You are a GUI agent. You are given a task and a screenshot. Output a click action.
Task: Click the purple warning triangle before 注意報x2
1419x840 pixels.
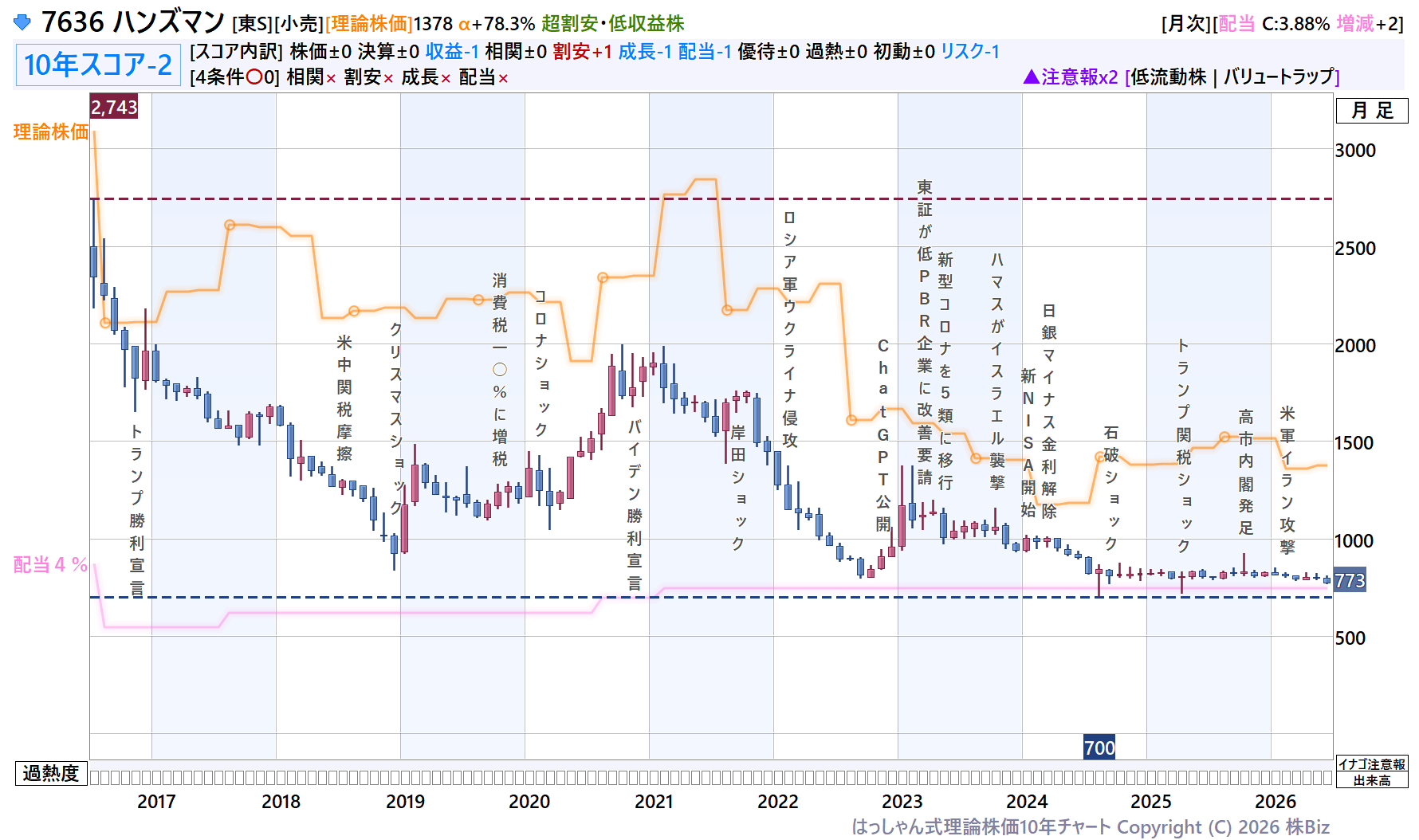[x=1031, y=77]
